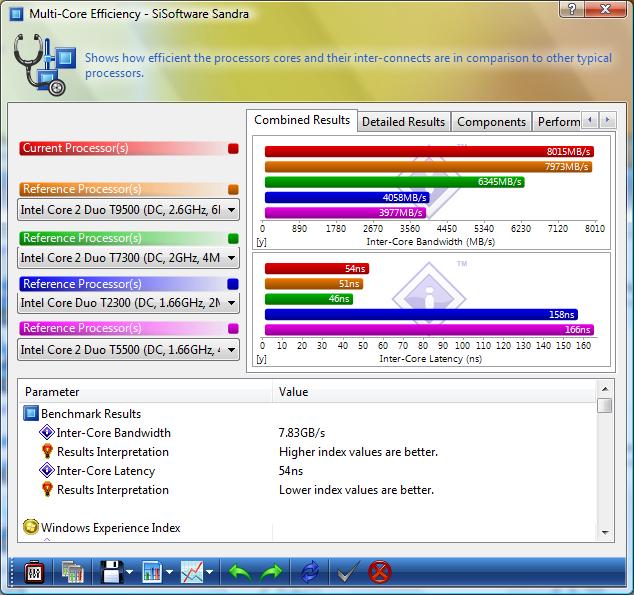Click the red 54ns latency bar
Viewport: 634px width, 596px height.
click(317, 268)
